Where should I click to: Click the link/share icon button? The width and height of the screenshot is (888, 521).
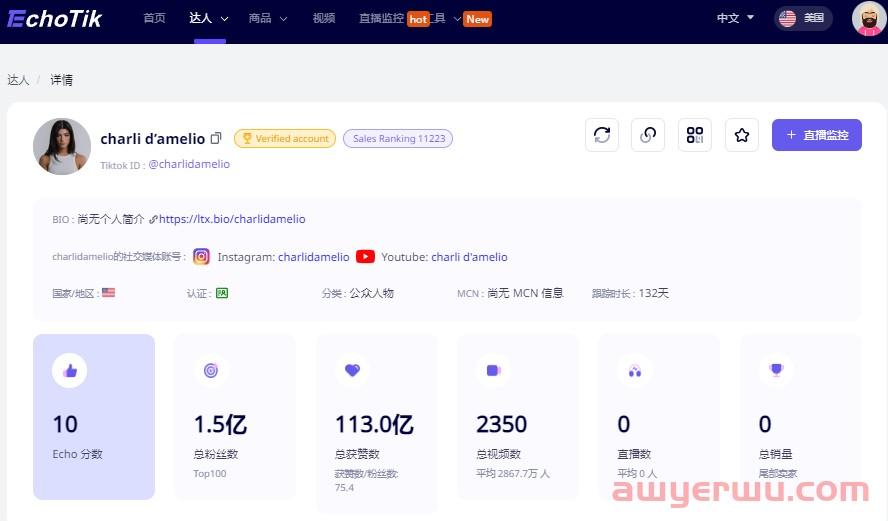(648, 135)
